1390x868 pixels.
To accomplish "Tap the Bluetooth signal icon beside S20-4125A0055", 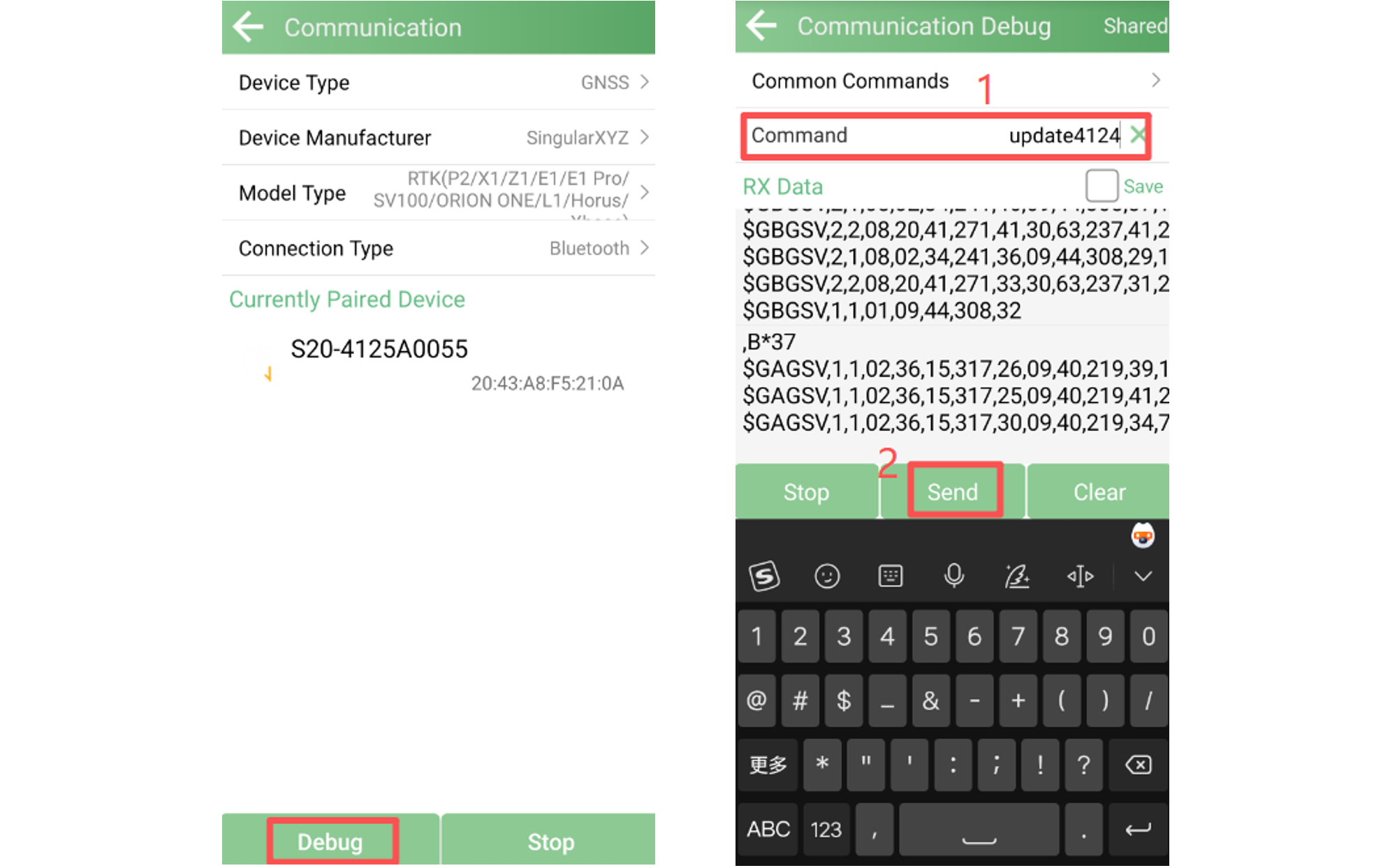I will pyautogui.click(x=268, y=374).
